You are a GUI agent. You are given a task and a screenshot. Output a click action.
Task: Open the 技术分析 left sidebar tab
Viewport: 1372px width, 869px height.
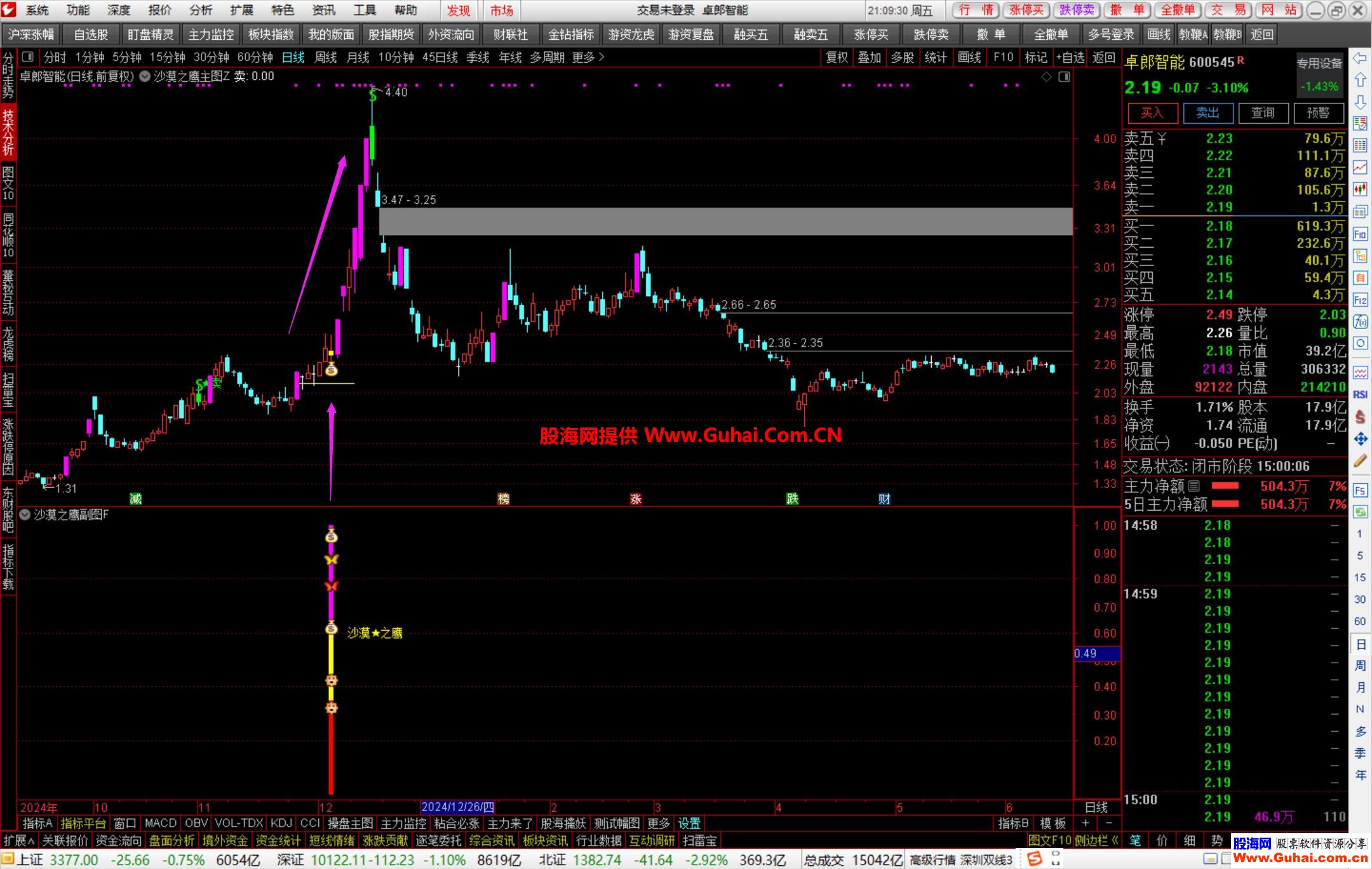tap(8, 132)
